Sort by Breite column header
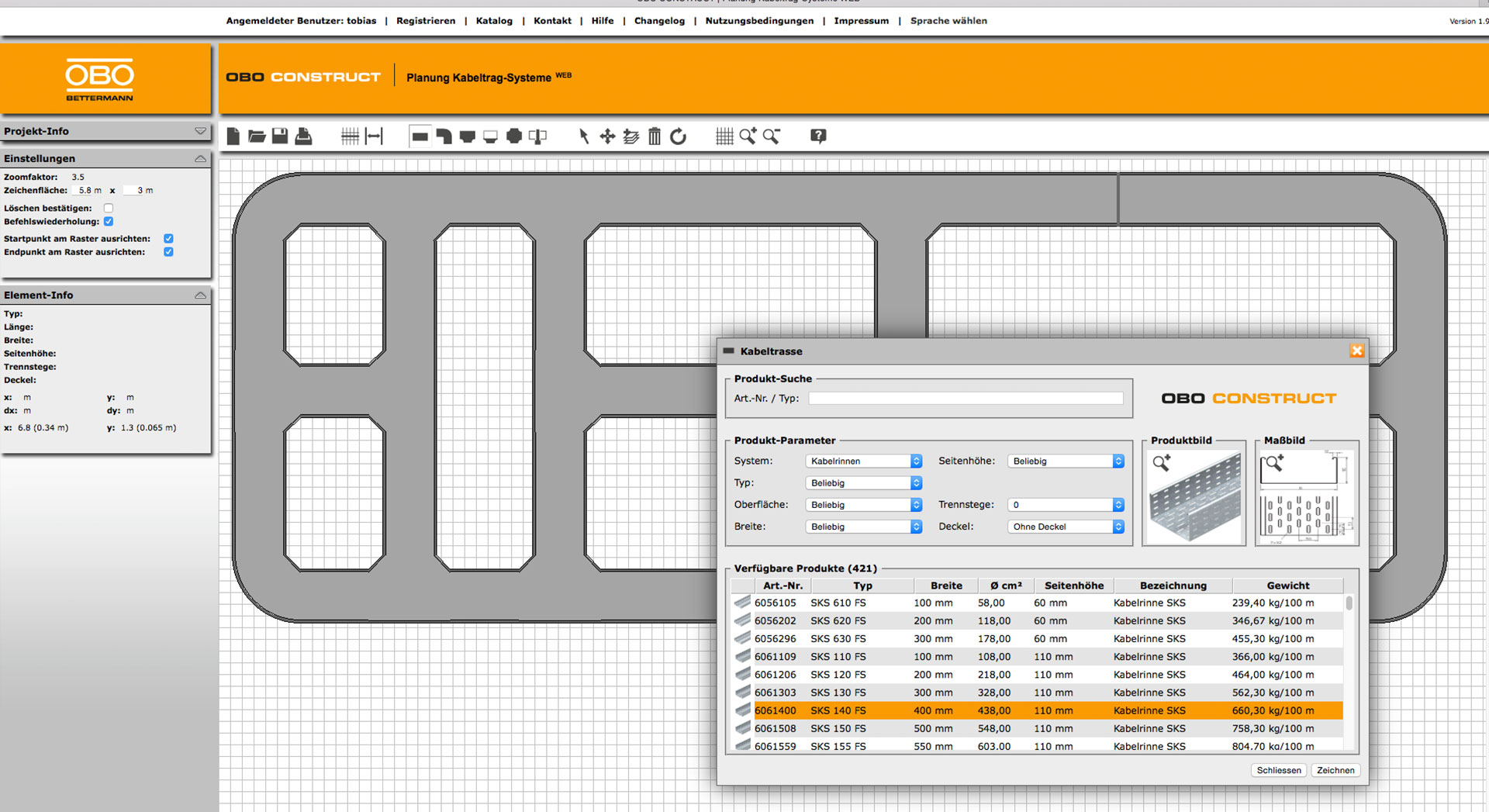The height and width of the screenshot is (812, 1489). tap(946, 586)
